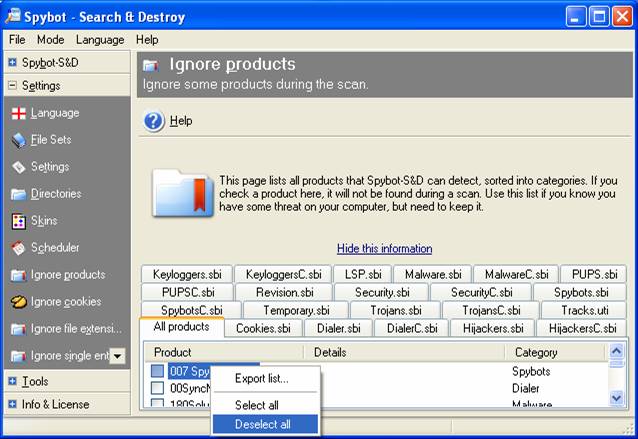
Task: Switch to the SecurityC.sbi tab
Action: [x=481, y=292]
